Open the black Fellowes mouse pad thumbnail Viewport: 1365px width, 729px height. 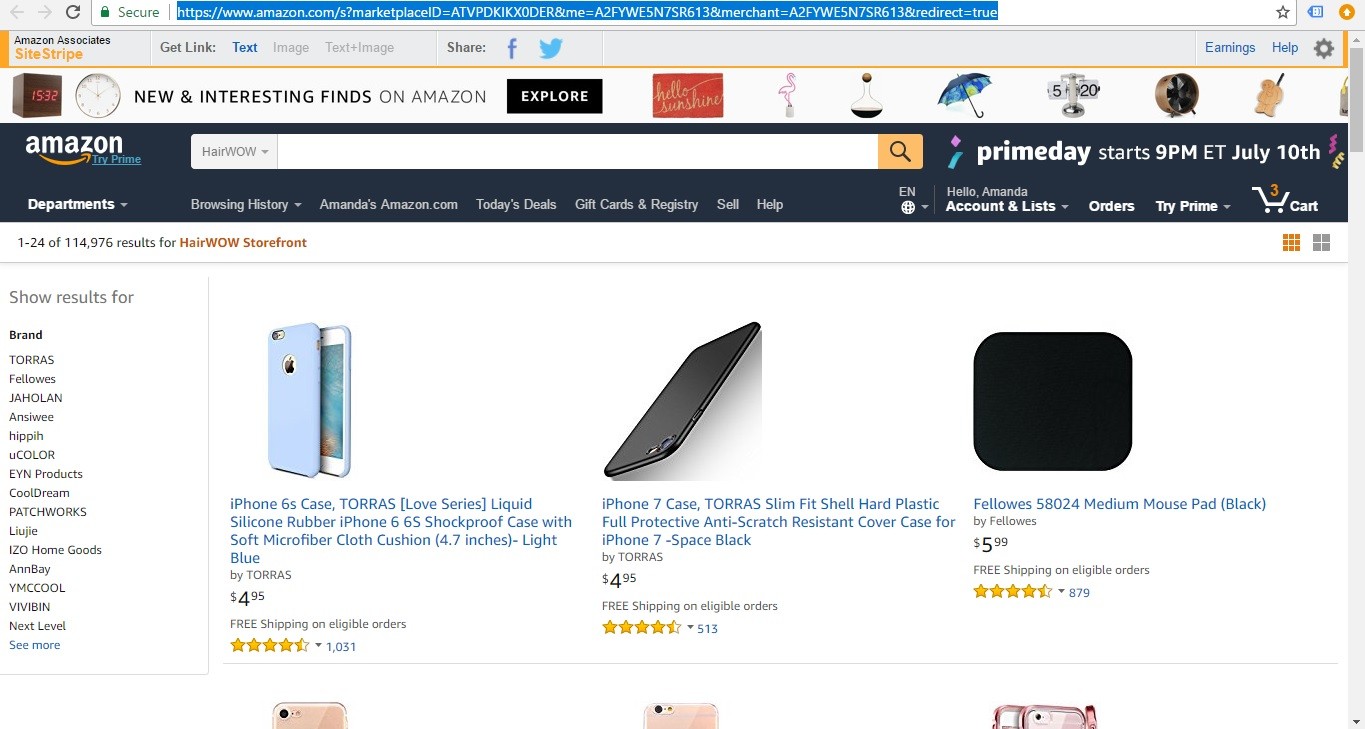coord(1052,401)
